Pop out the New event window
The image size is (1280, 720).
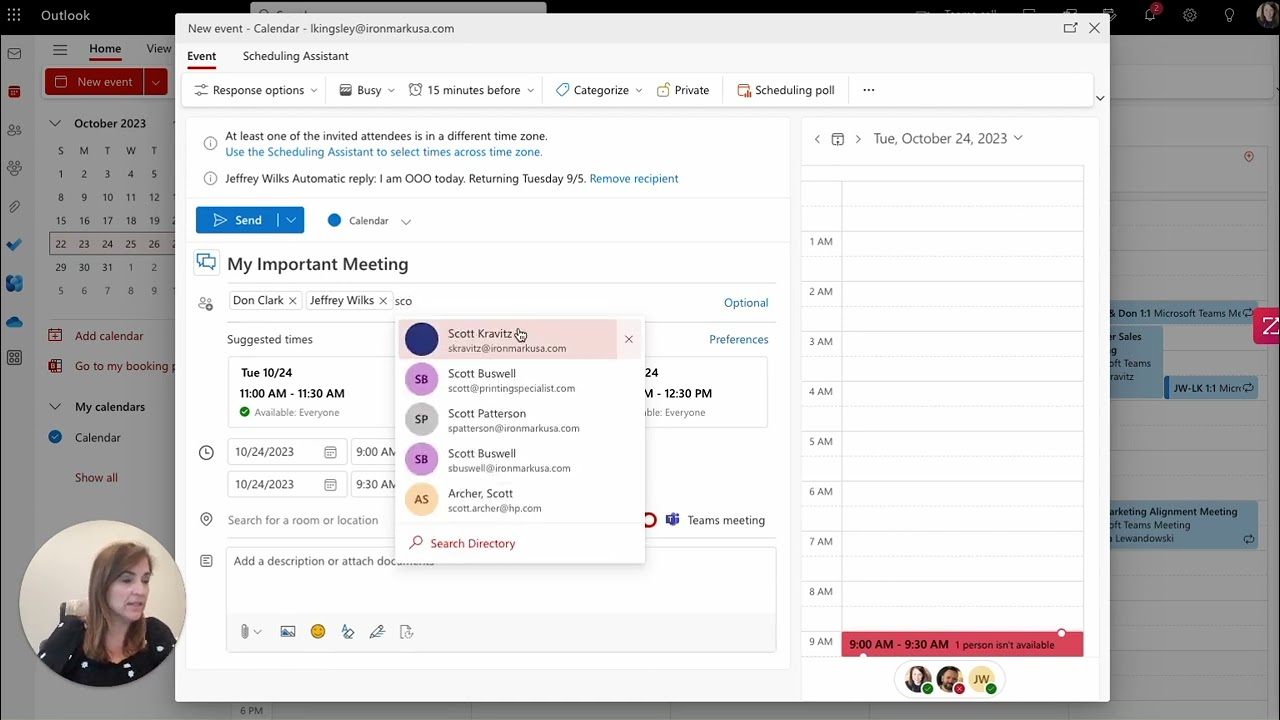1070,28
